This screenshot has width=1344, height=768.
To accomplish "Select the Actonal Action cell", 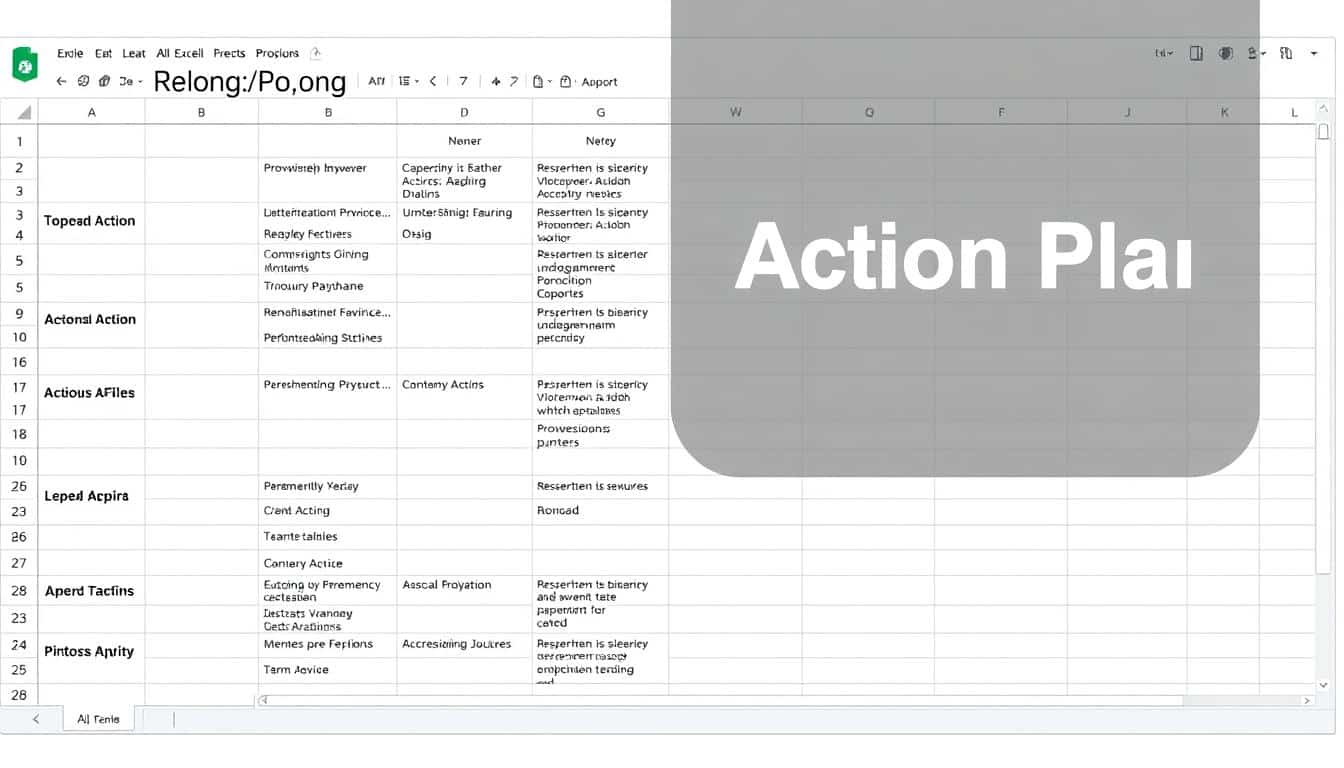I will [x=89, y=319].
